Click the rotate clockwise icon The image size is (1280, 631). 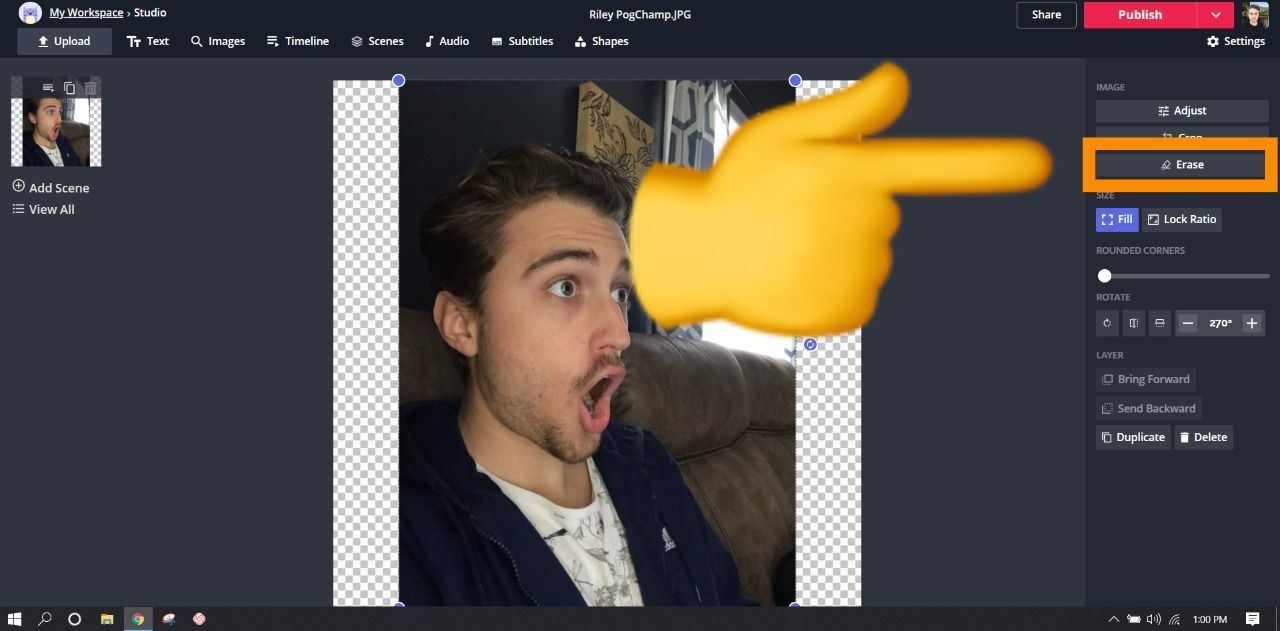[1107, 323]
